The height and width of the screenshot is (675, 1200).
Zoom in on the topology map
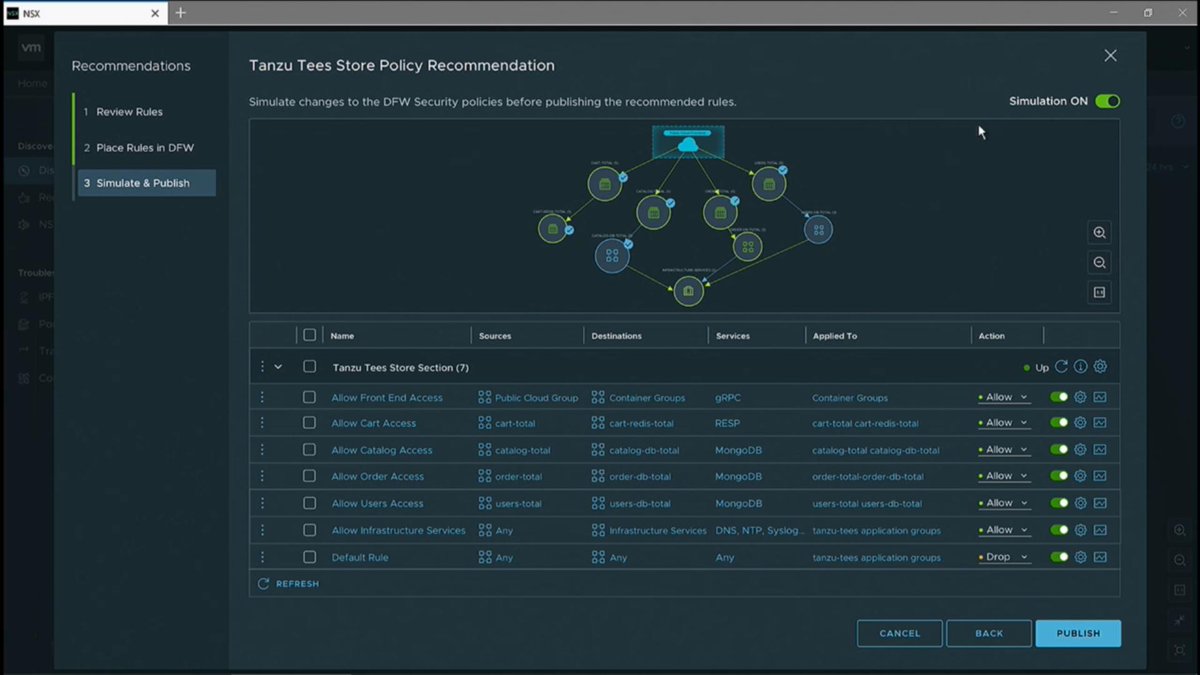[1099, 233]
